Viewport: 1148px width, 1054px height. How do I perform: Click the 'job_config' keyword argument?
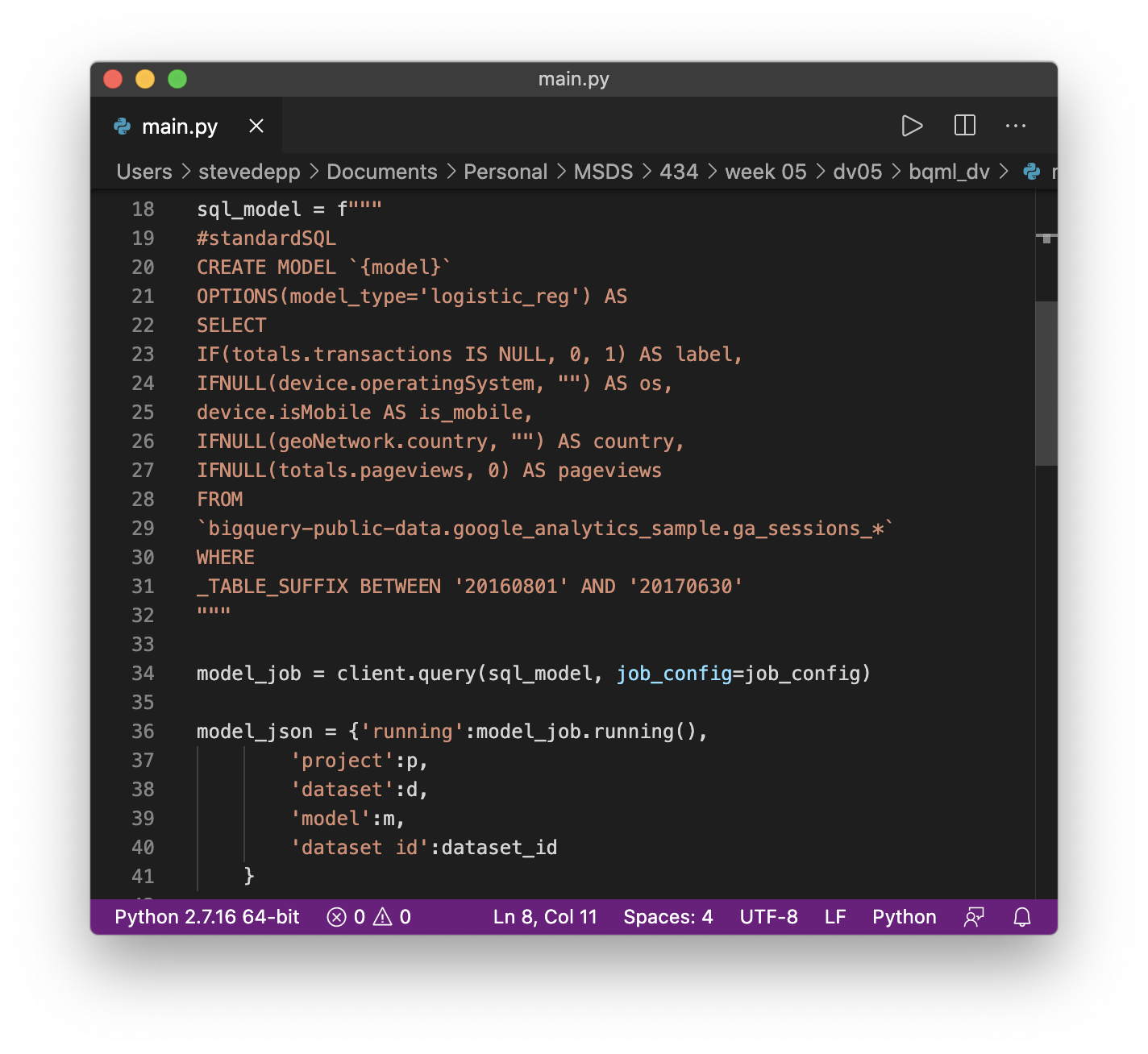click(x=674, y=674)
